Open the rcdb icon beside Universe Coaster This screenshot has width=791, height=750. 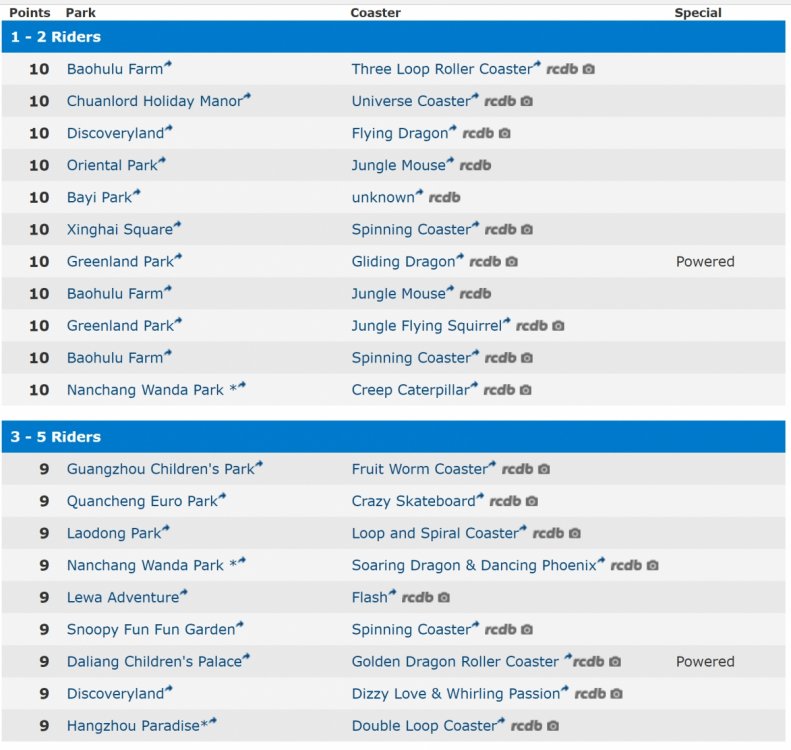pyautogui.click(x=500, y=102)
